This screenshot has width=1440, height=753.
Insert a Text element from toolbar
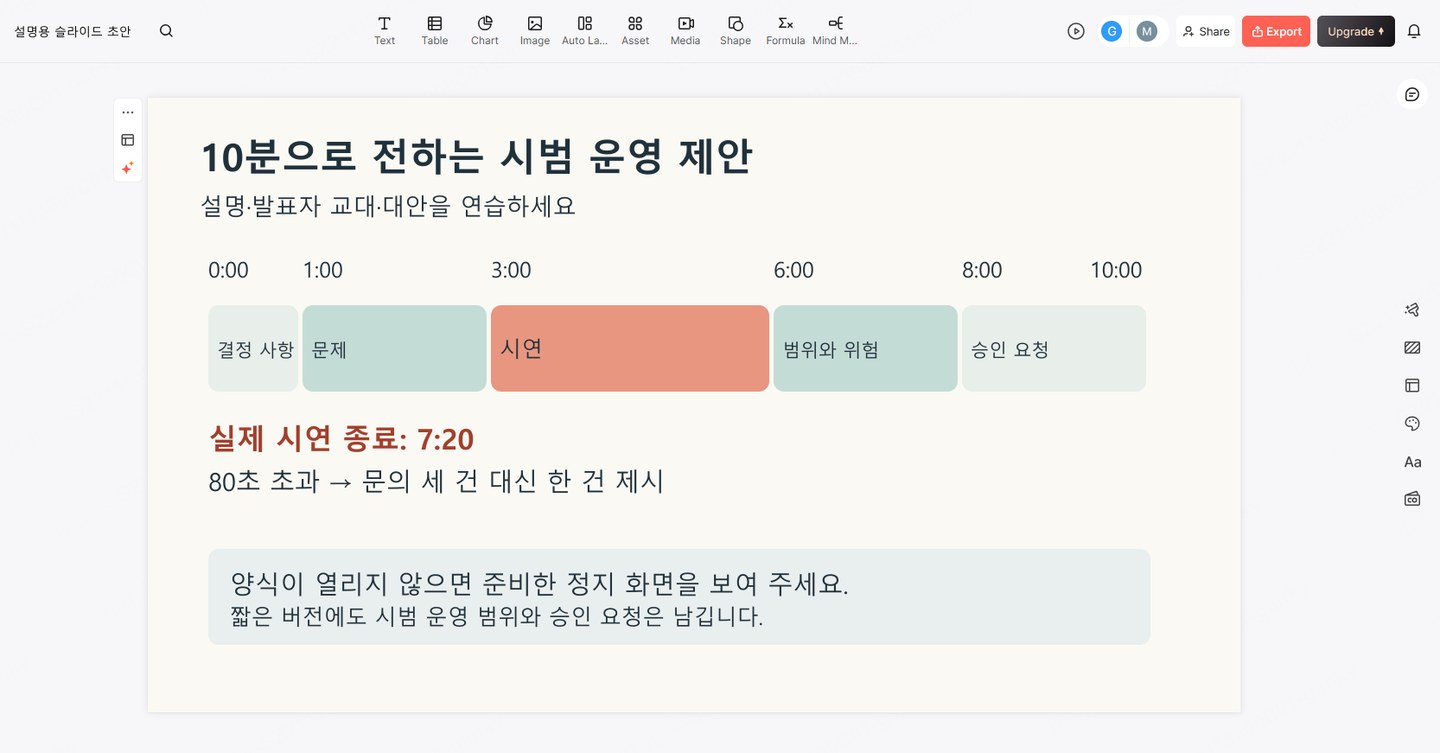click(x=384, y=30)
